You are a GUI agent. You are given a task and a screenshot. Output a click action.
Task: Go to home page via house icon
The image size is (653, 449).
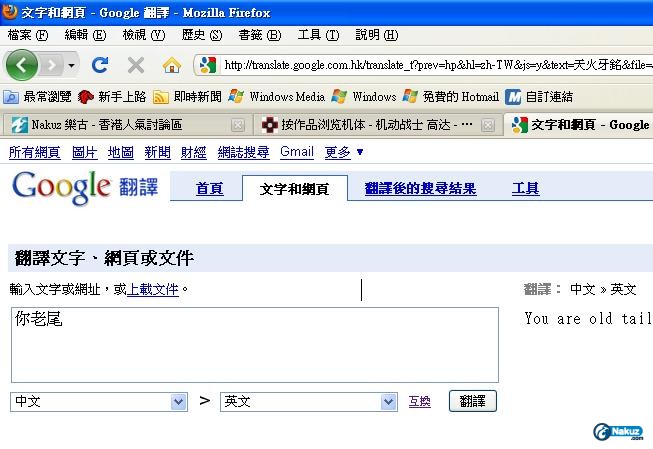[172, 65]
